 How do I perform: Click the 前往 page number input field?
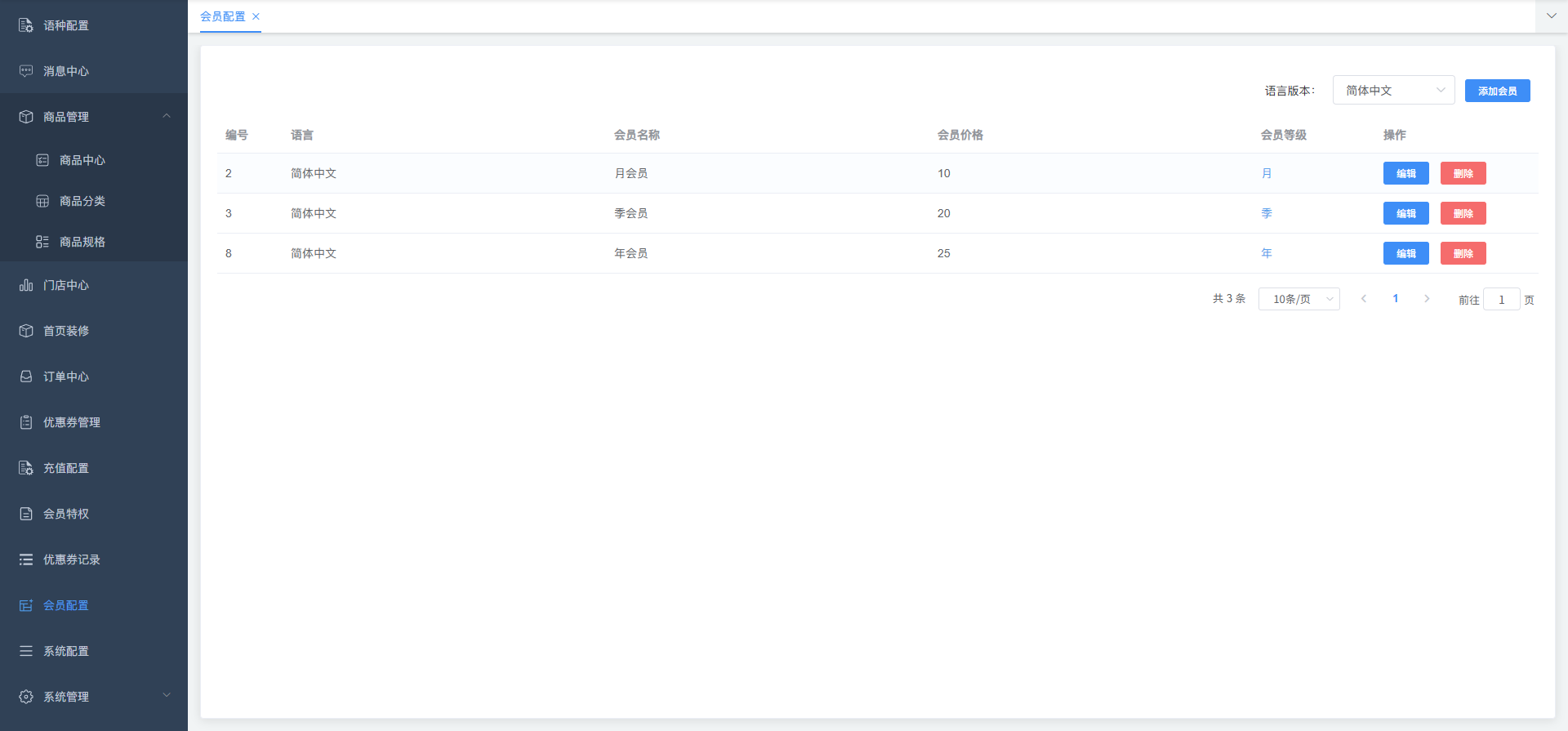(x=1501, y=300)
